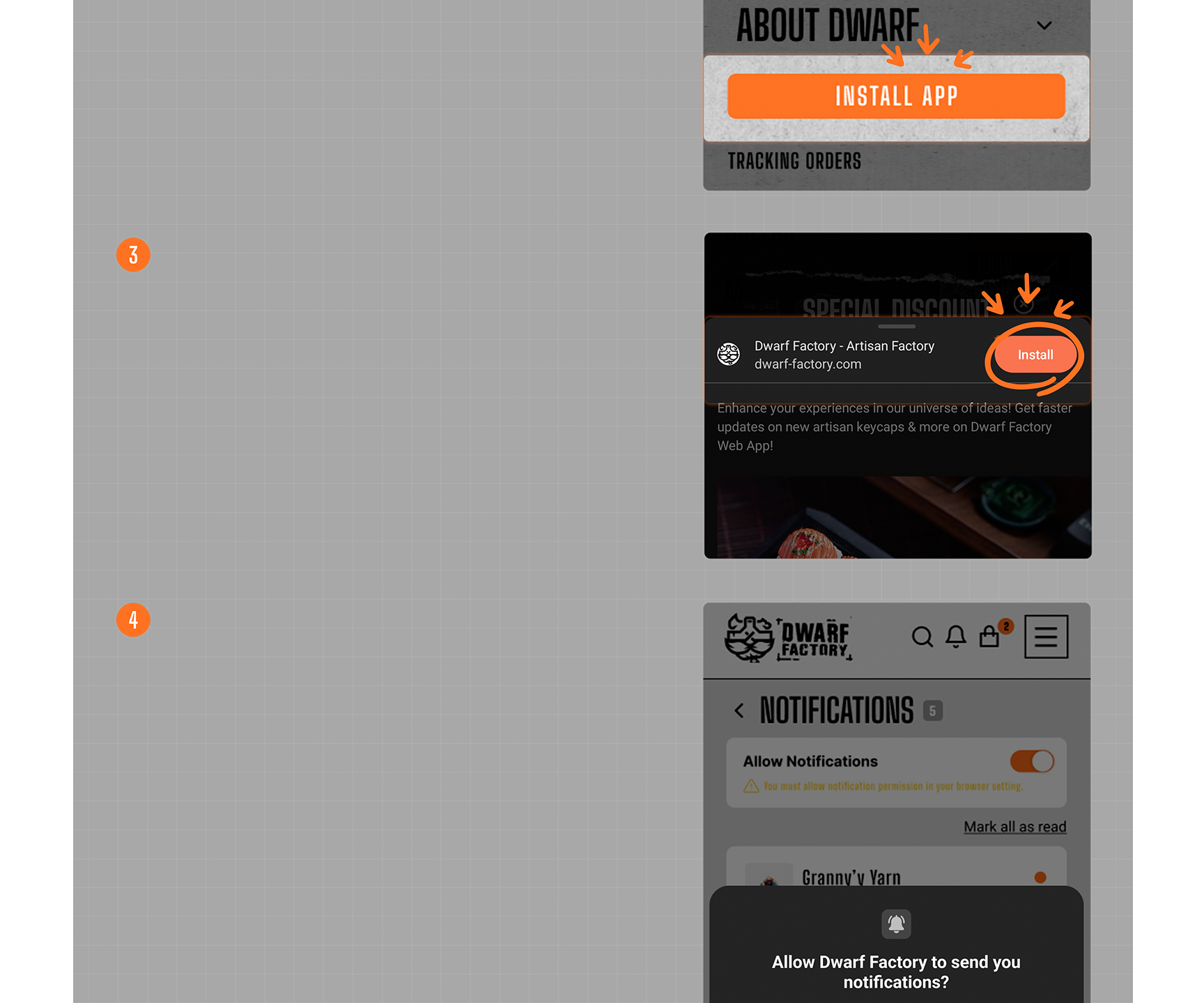Viewport: 1204px width, 1003px height.
Task: Toggle the Allow Notifications switch
Action: coord(1032,761)
